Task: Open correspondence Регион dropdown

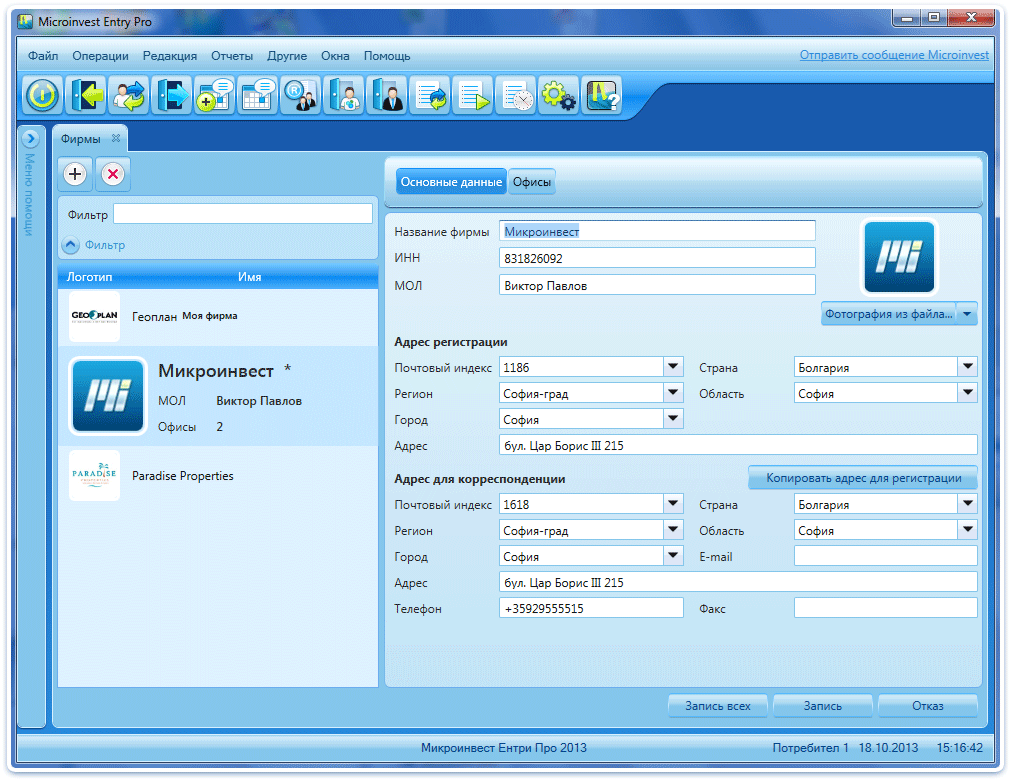Action: 673,530
